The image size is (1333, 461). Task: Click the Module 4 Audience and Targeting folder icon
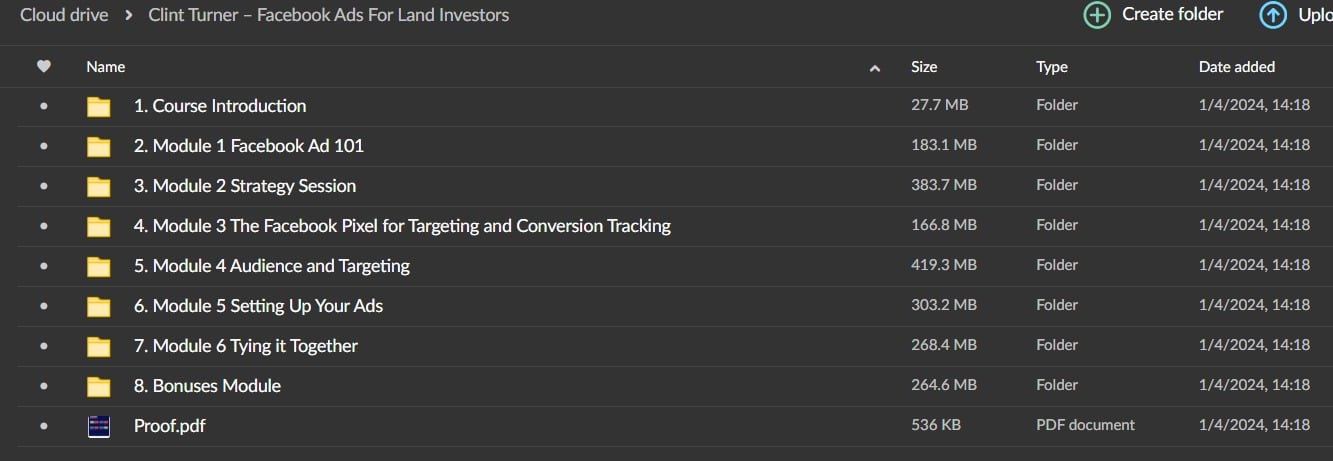pyautogui.click(x=98, y=267)
